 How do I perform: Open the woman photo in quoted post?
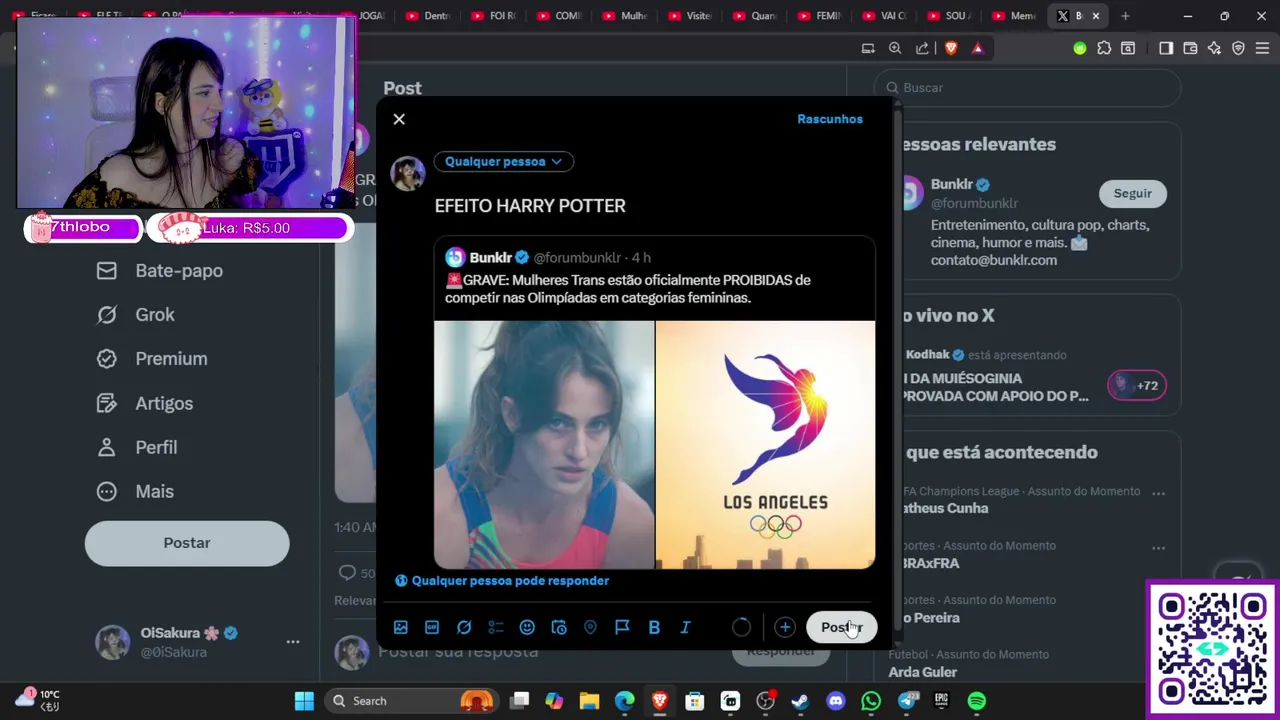click(x=544, y=444)
